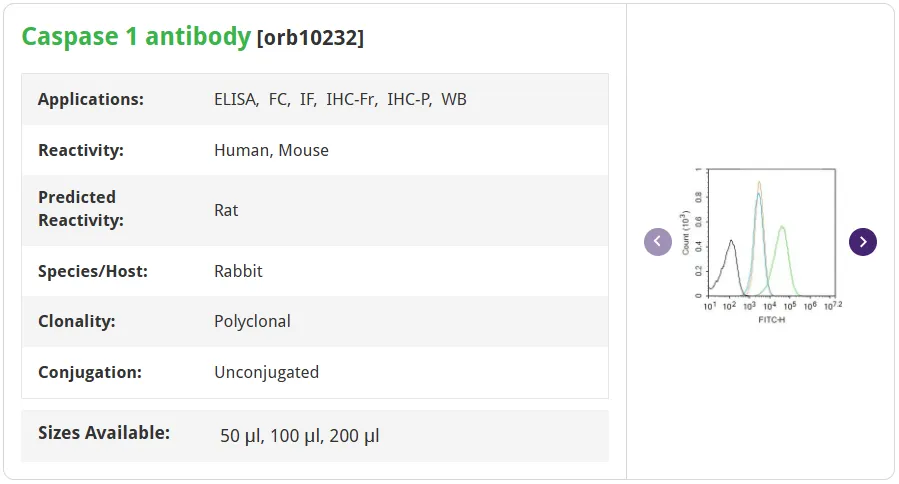Choose the 50 µl size option

coord(241,436)
